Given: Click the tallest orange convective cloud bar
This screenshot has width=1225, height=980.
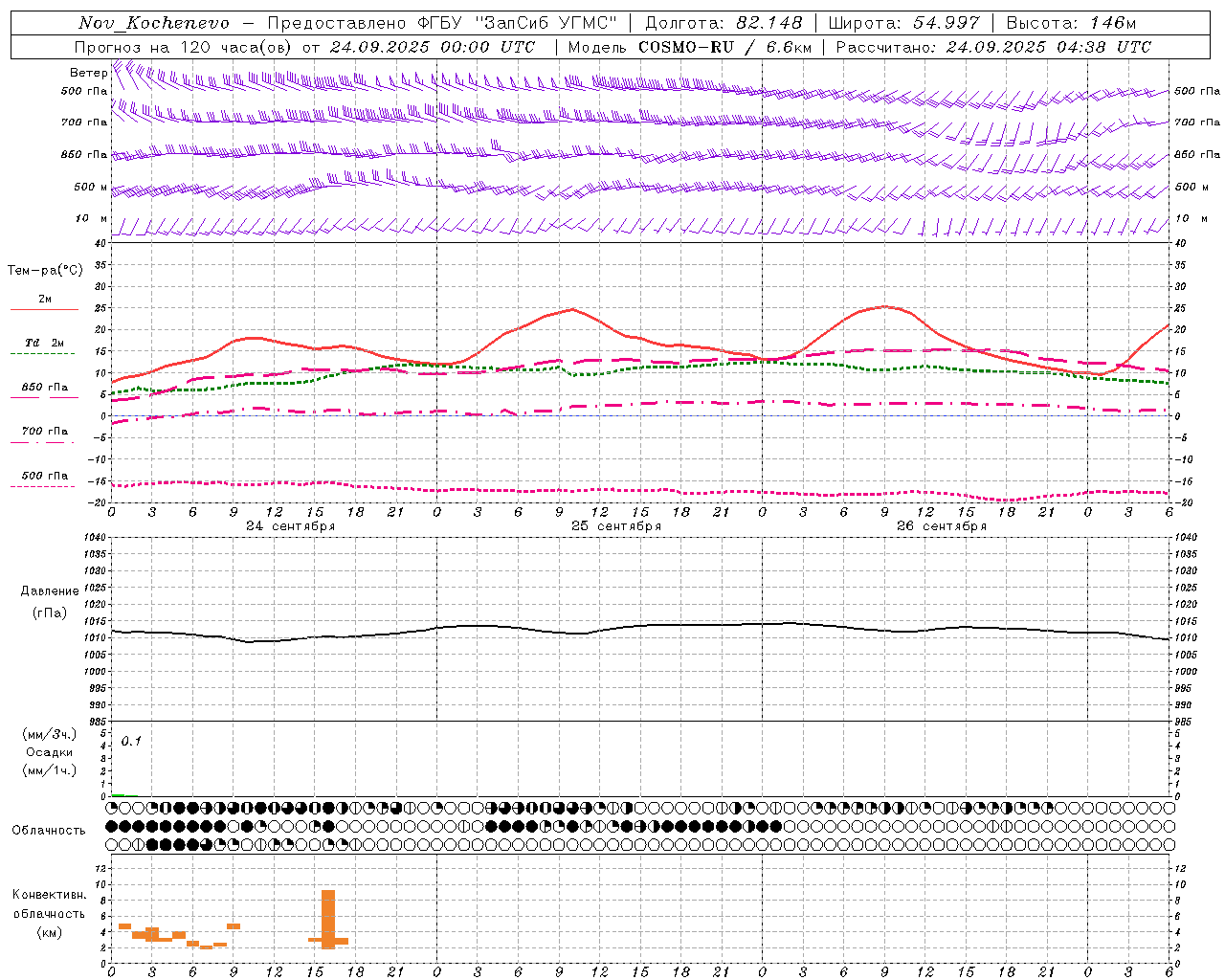Looking at the screenshot, I should [x=328, y=919].
